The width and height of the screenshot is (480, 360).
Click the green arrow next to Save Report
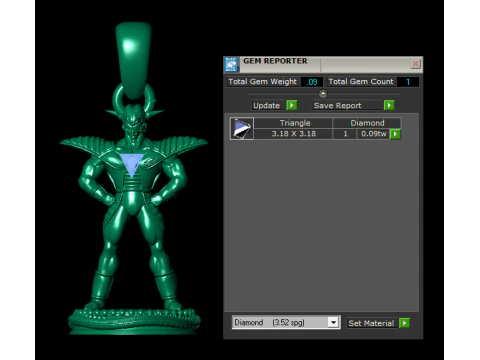[x=389, y=105]
